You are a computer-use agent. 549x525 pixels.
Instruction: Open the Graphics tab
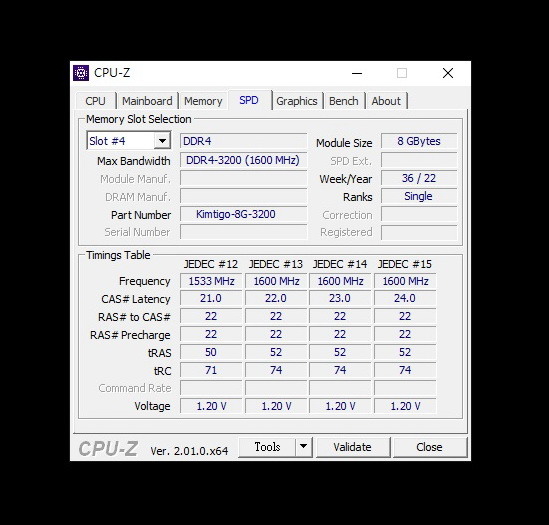click(x=297, y=101)
